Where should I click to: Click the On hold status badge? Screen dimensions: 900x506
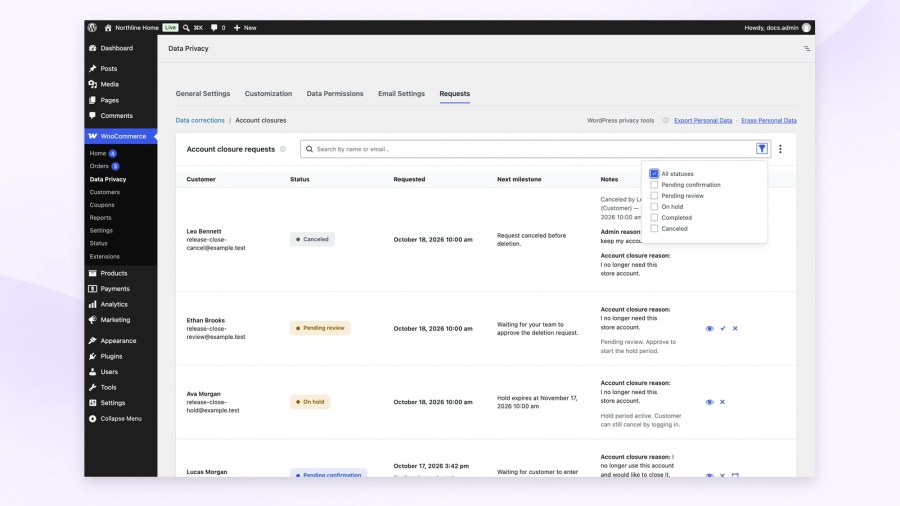(310, 402)
